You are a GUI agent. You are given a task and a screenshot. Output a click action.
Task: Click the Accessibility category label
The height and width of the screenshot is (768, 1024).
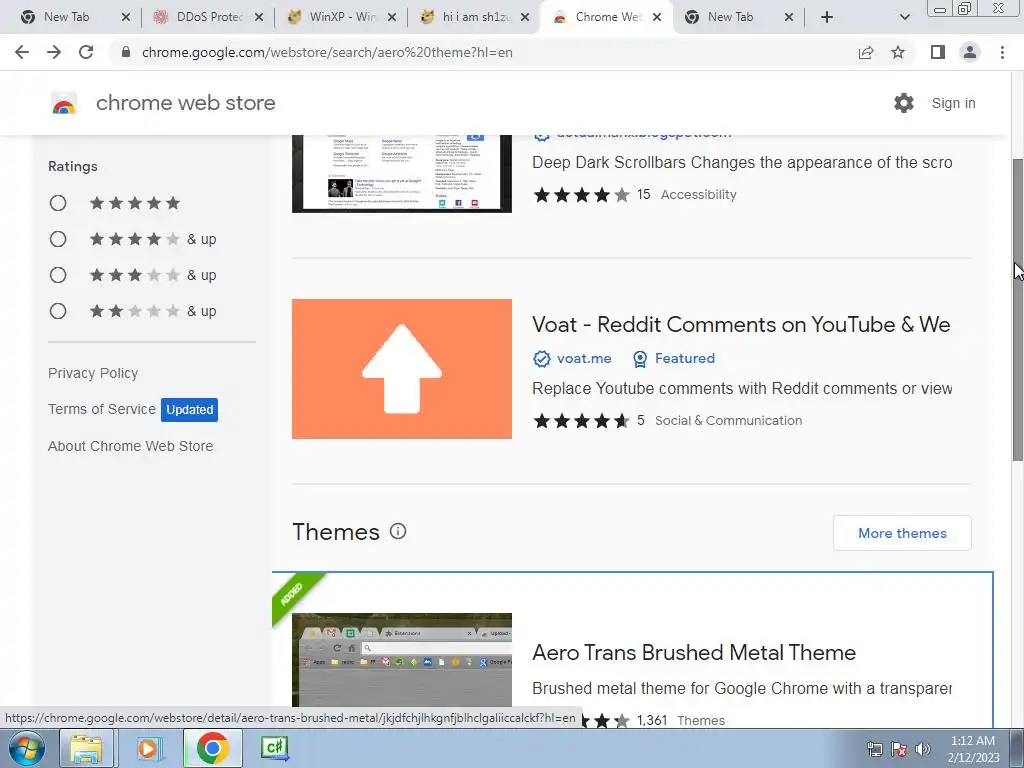point(698,195)
